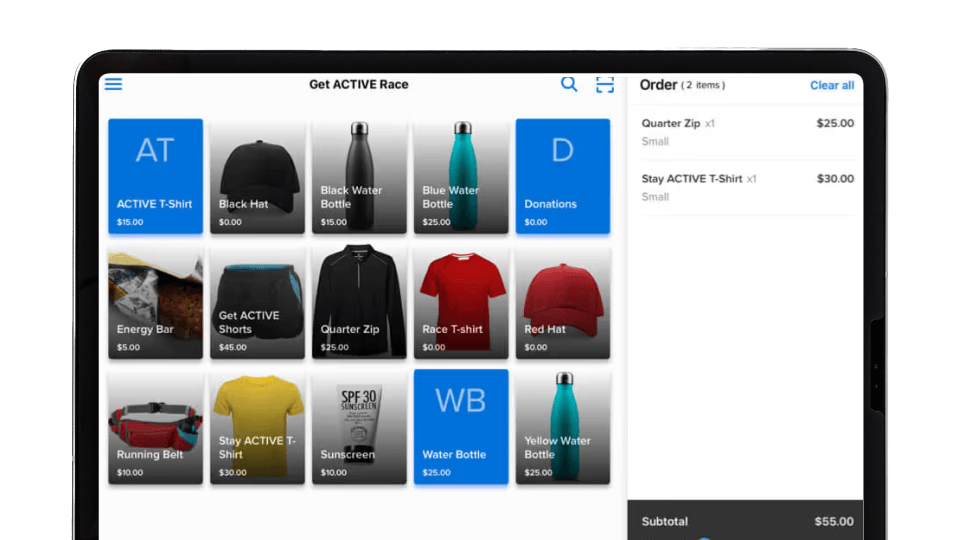
Task: Add ACTIVE T-Shirt tile to order
Action: click(156, 176)
